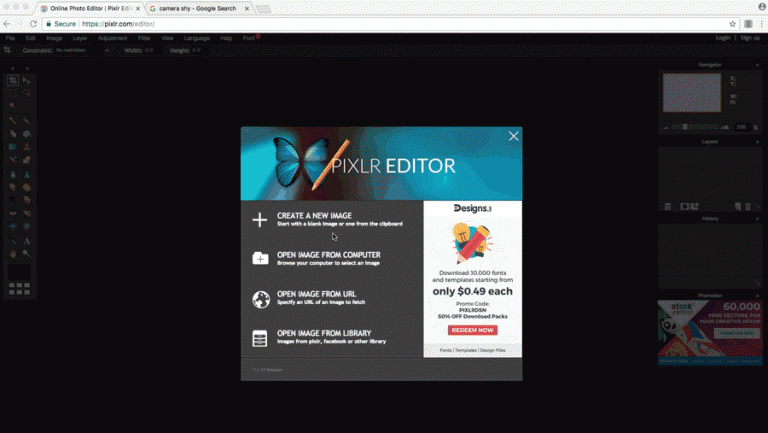Open the View menu
This screenshot has height=433, width=768.
coord(167,38)
